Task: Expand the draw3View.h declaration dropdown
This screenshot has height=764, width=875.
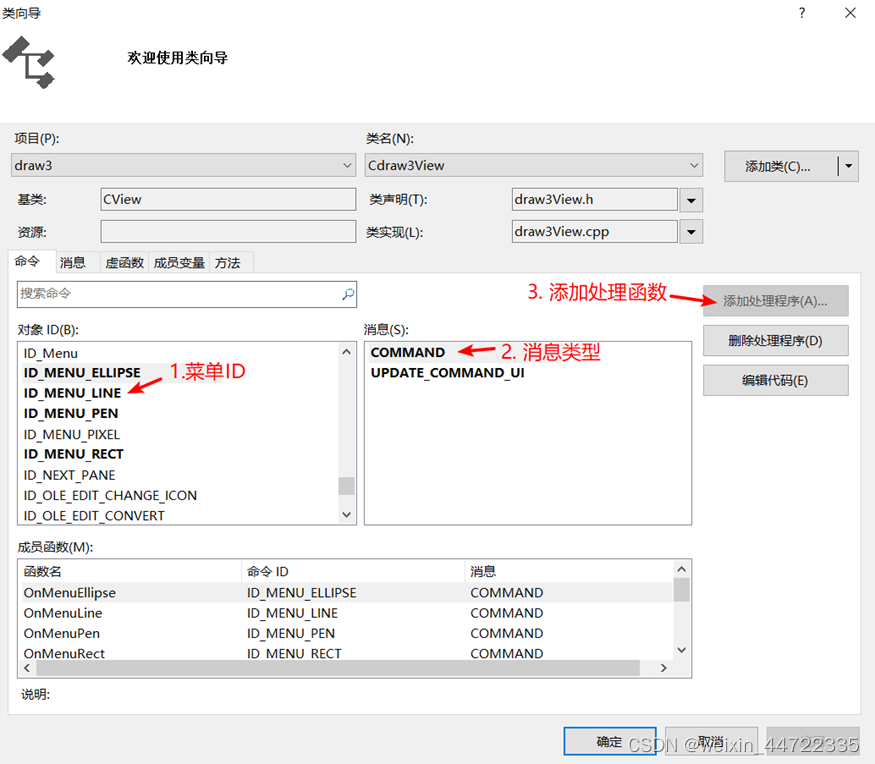Action: 691,199
